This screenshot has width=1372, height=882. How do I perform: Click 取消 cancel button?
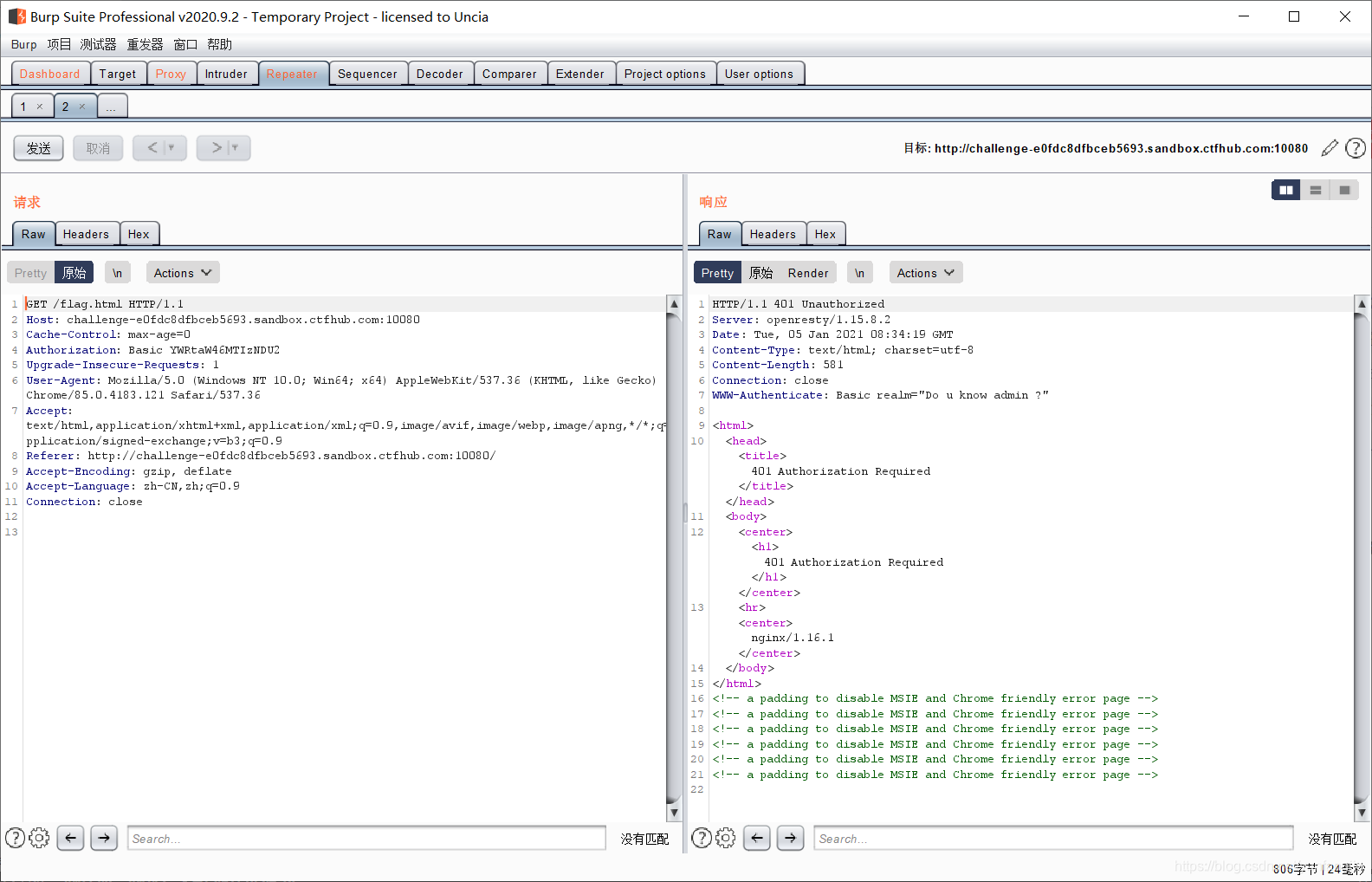coord(98,148)
